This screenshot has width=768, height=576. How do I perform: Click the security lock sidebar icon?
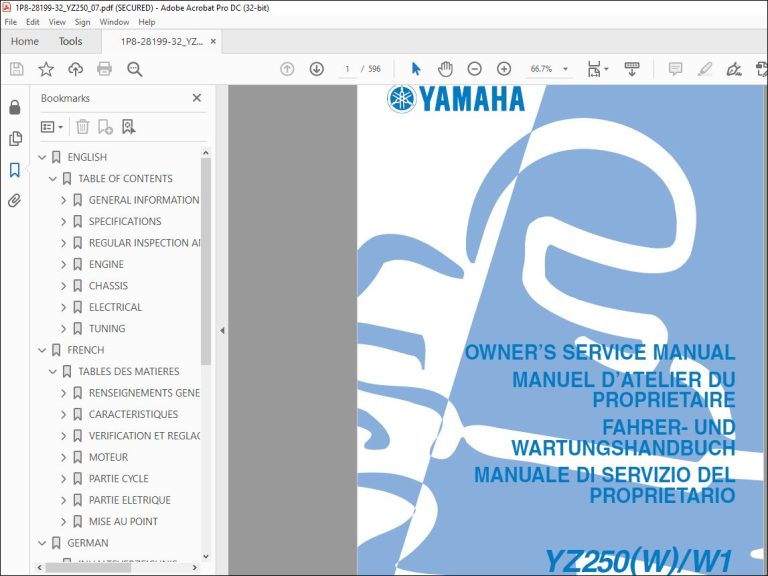click(x=15, y=107)
